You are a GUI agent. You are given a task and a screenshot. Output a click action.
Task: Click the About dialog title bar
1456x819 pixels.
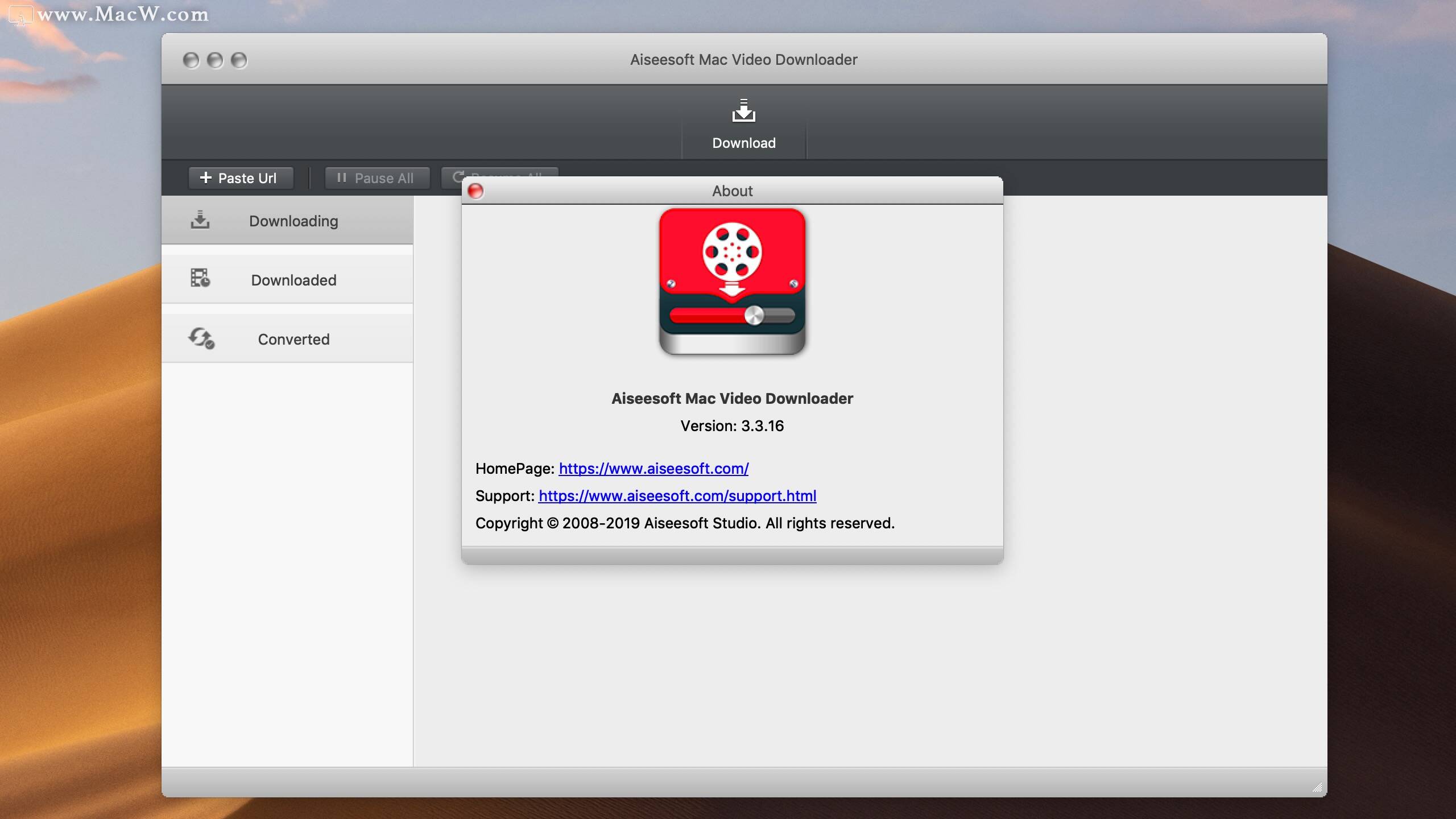732,191
